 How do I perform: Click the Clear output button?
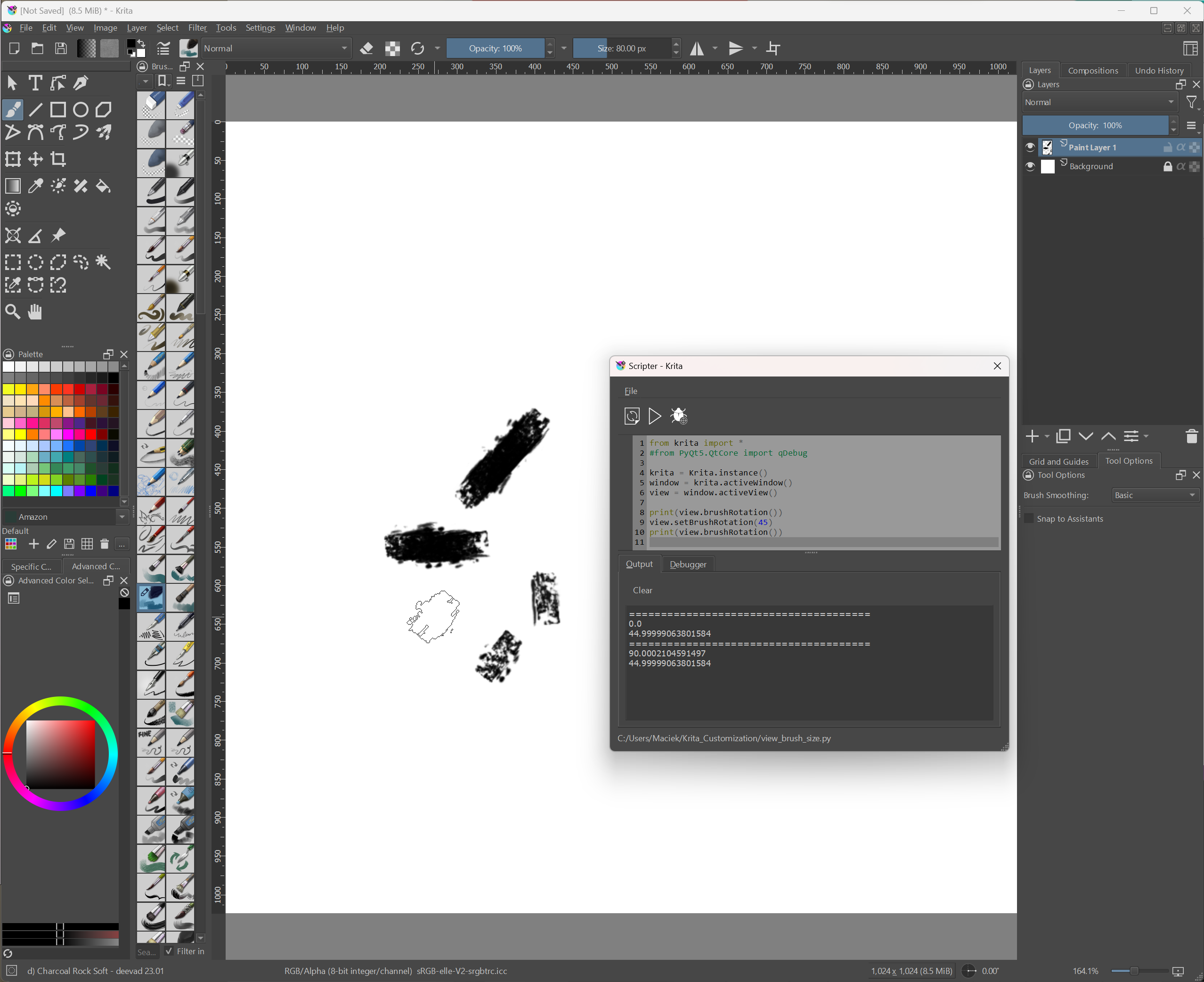642,590
